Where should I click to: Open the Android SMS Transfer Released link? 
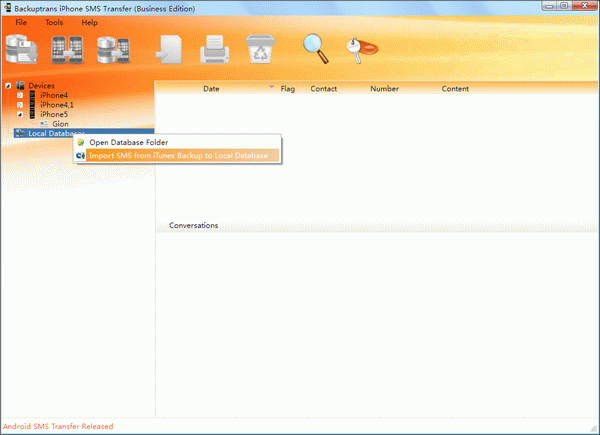pyautogui.click(x=58, y=426)
